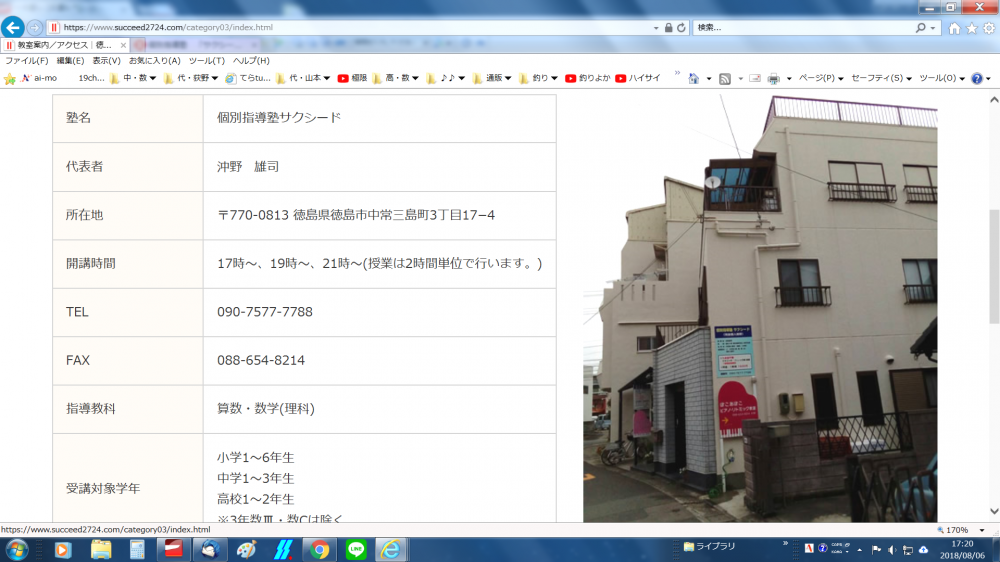Expand the 代・山本 bookmark folder
The height and width of the screenshot is (562, 1000).
click(303, 78)
